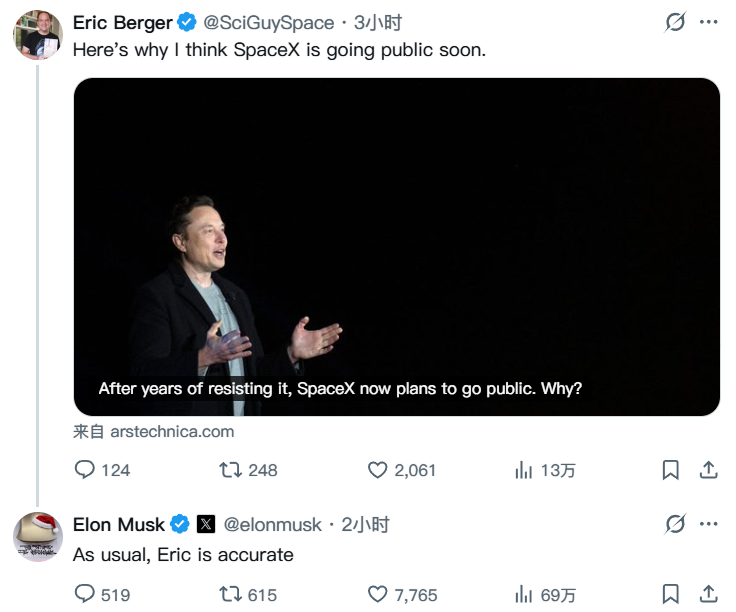Open Grok icon on Eric Berger's post
The image size is (736, 612).
[675, 22]
